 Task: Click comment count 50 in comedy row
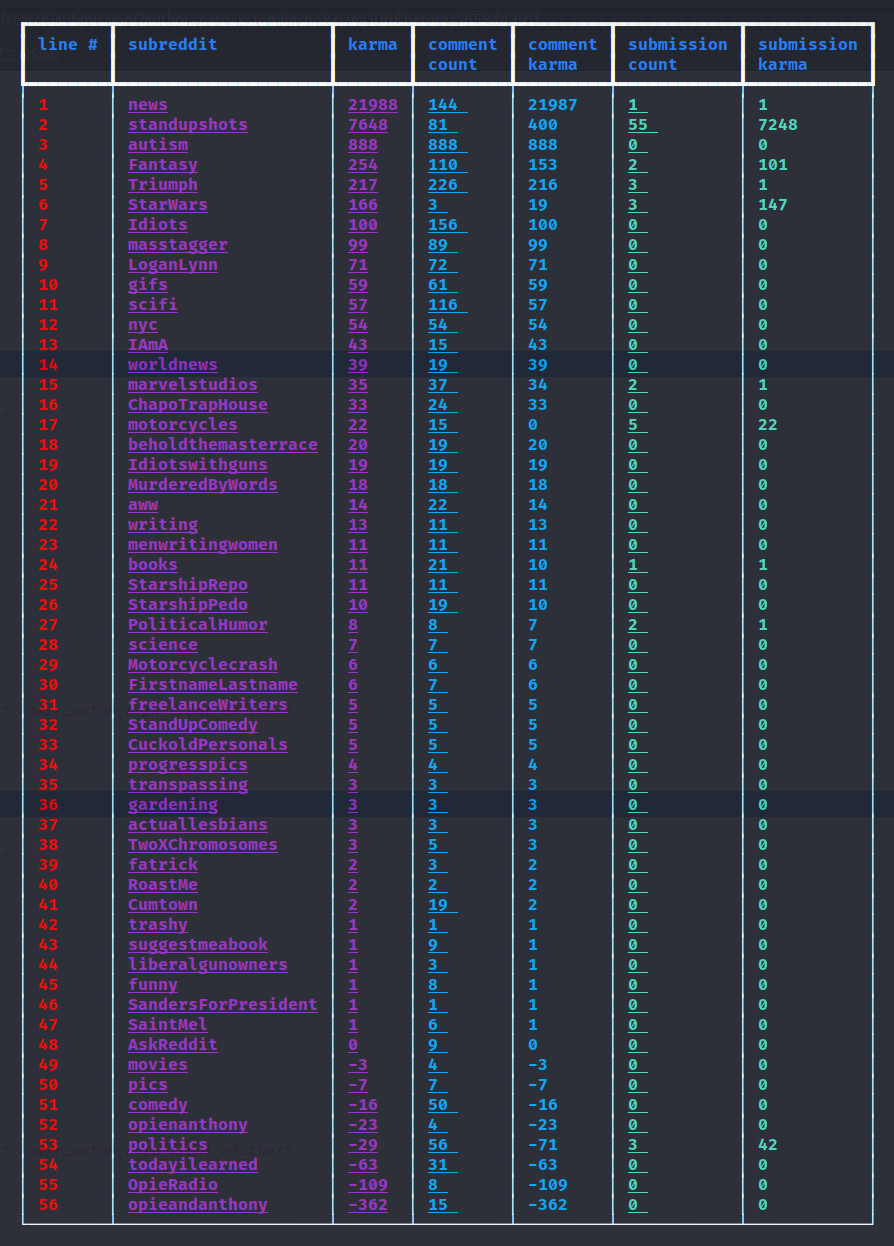443,1105
